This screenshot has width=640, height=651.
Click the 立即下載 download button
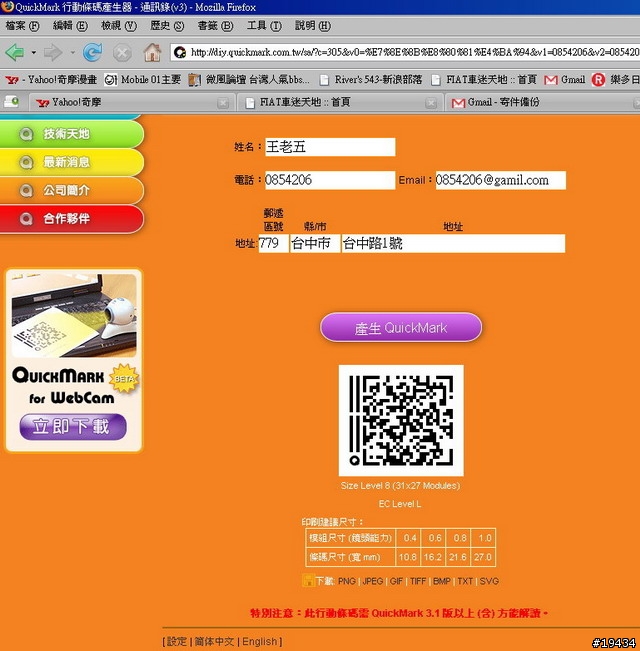(x=73, y=426)
